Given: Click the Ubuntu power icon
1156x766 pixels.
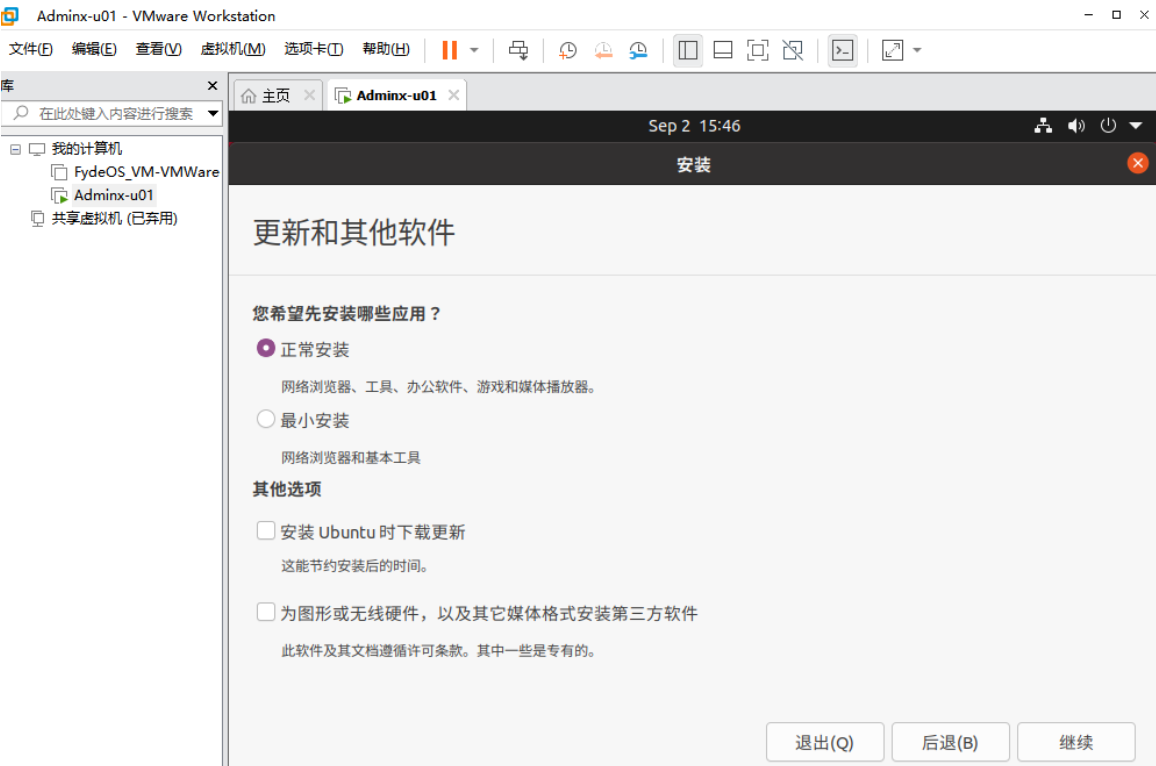Looking at the screenshot, I should 1107,125.
